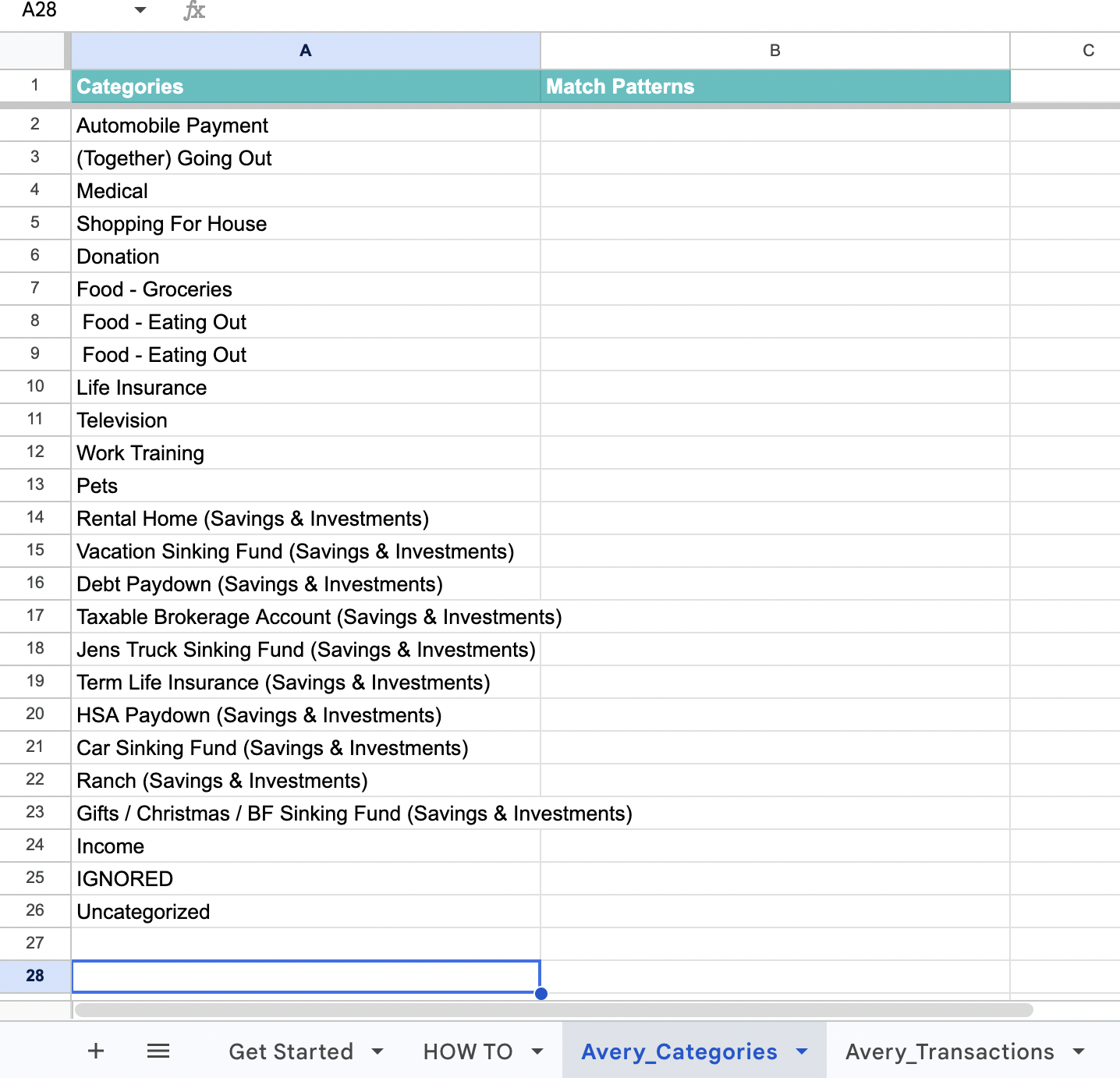Select the Categories header cell
The height and width of the screenshot is (1078, 1120).
pyautogui.click(x=306, y=86)
